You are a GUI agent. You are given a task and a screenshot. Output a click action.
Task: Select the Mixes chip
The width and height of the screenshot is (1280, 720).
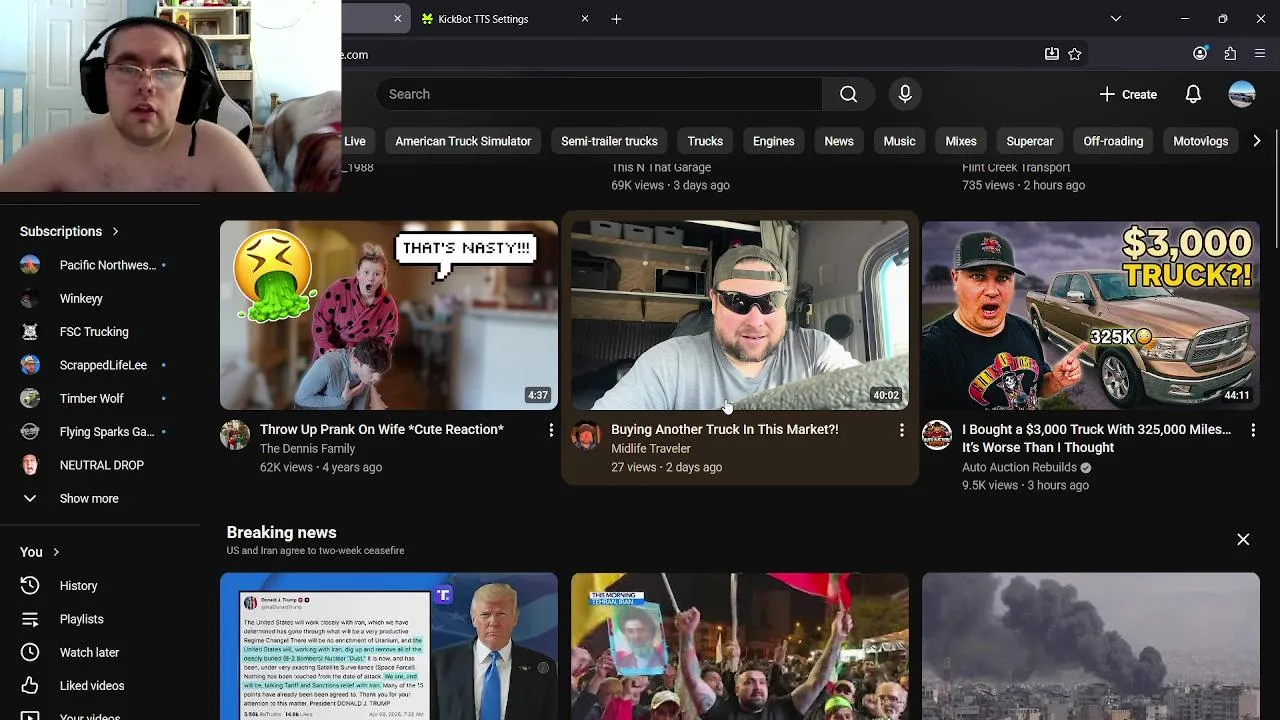pyautogui.click(x=961, y=141)
